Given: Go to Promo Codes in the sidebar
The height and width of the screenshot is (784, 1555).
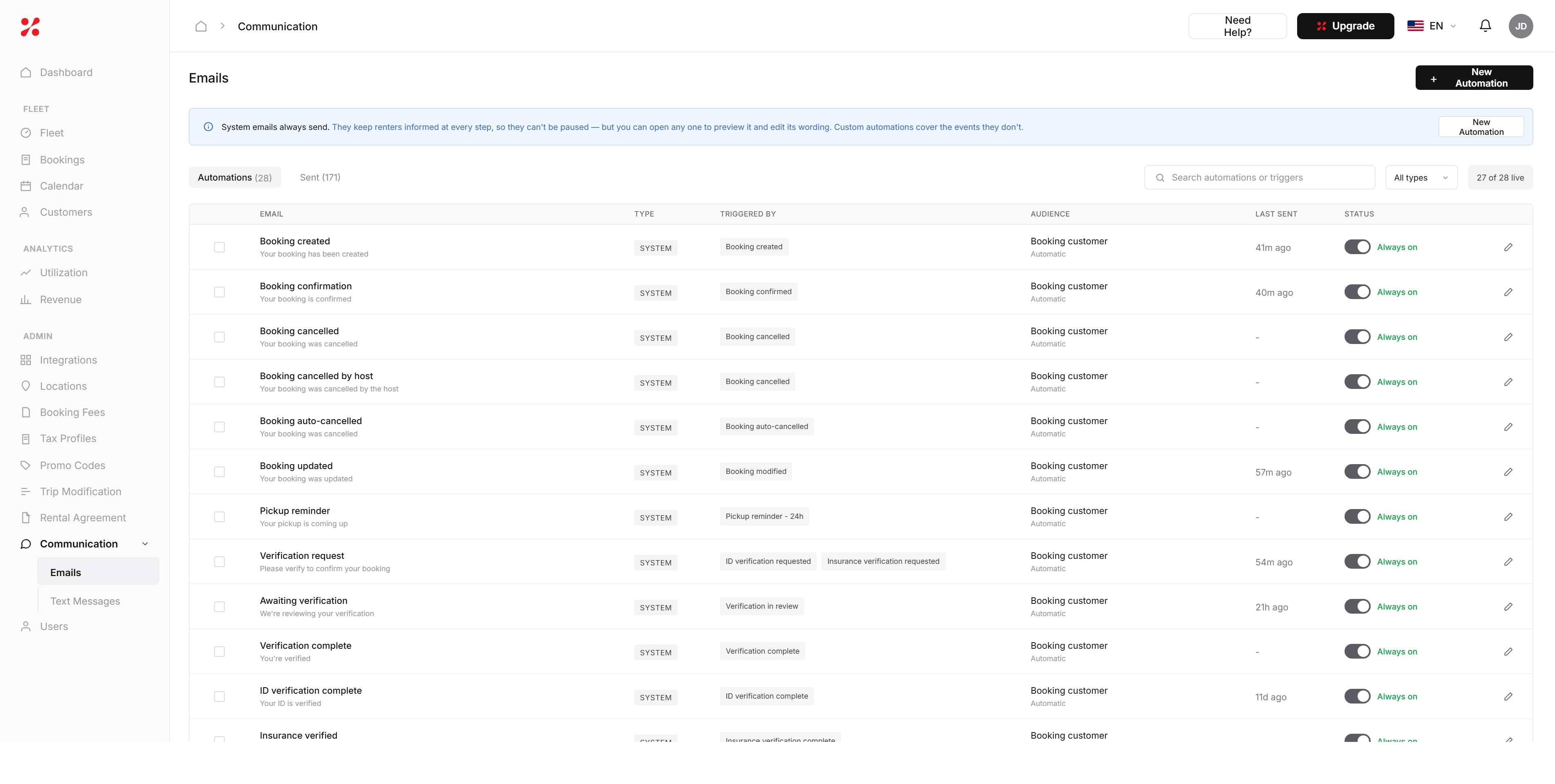Looking at the screenshot, I should (x=72, y=465).
